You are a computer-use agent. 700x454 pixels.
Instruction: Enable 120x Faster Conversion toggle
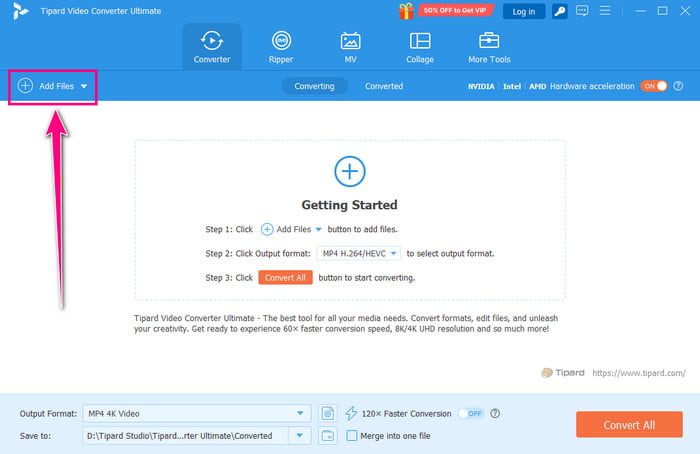[471, 413]
